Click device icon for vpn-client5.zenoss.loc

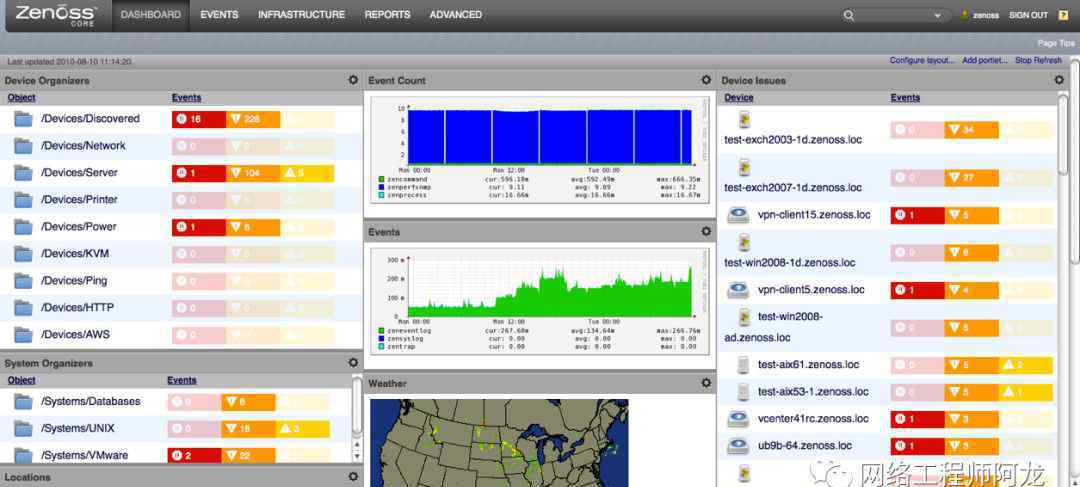point(738,290)
